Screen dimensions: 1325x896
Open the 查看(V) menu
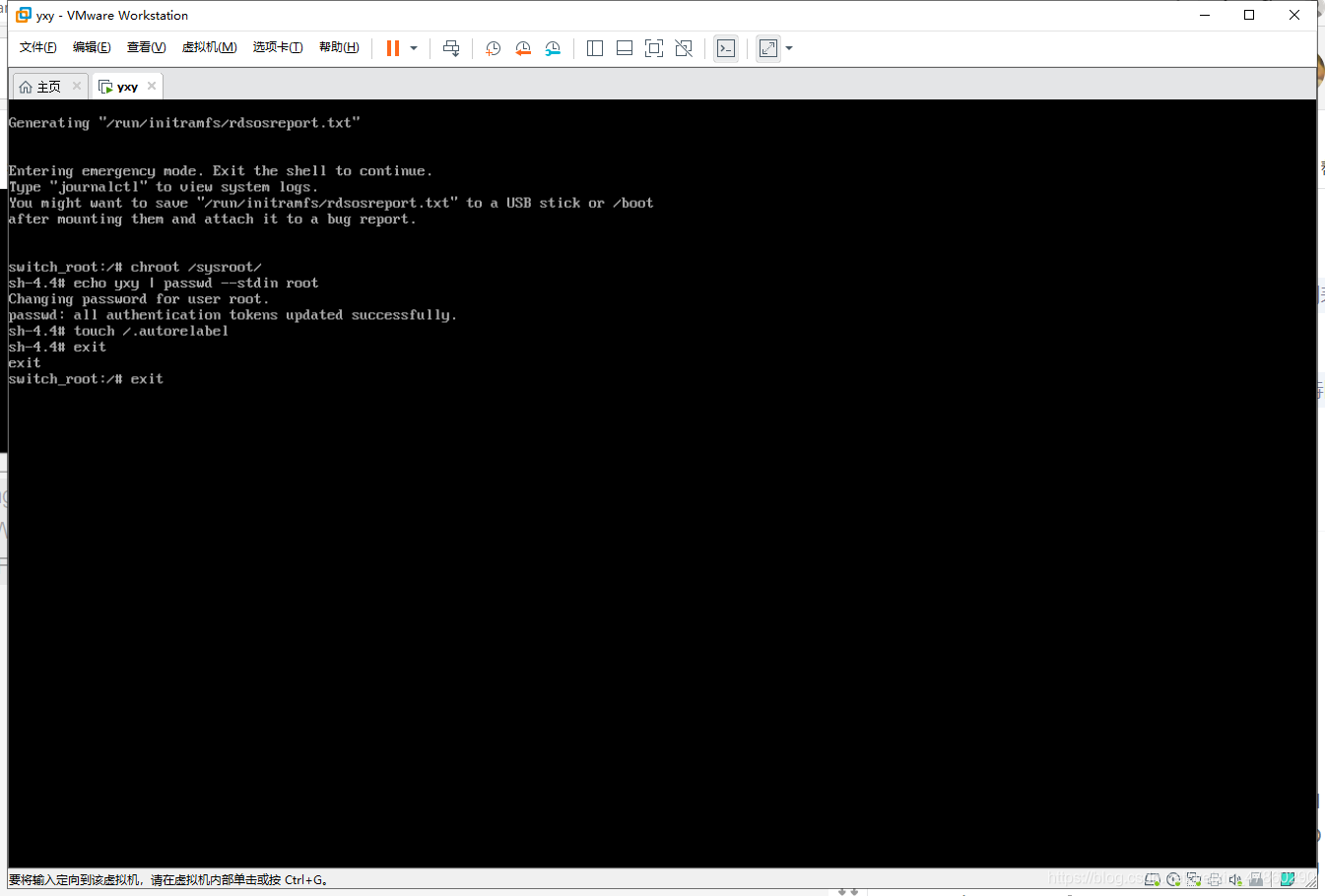146,47
